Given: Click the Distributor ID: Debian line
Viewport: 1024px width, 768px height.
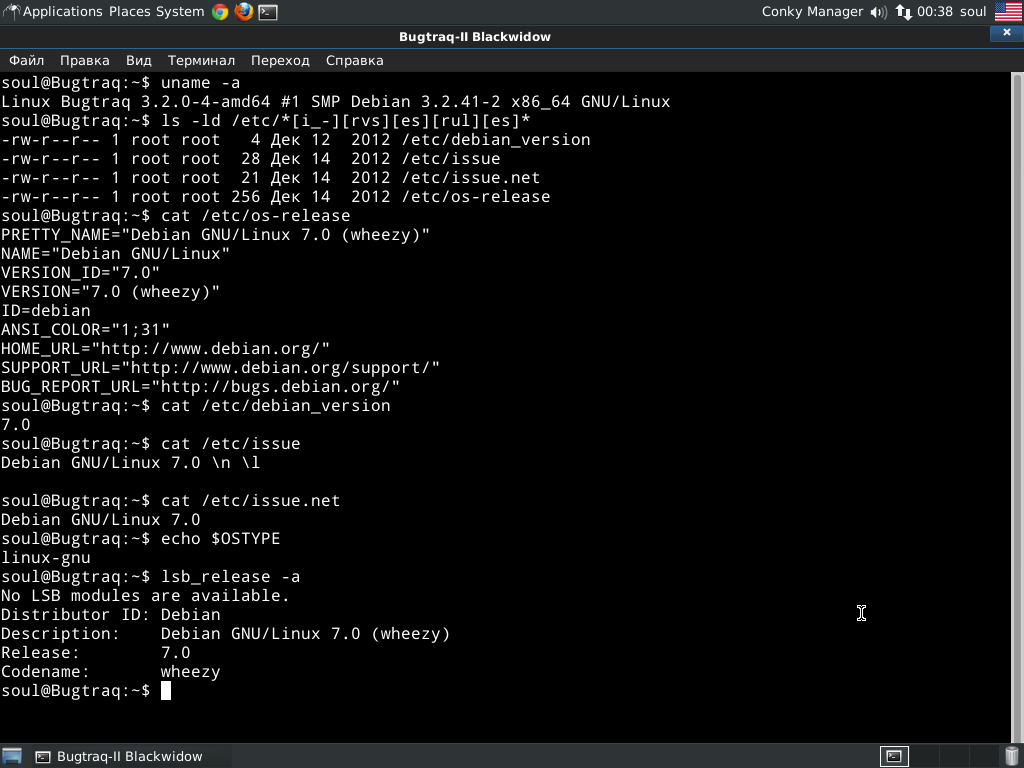Looking at the screenshot, I should coord(110,615).
